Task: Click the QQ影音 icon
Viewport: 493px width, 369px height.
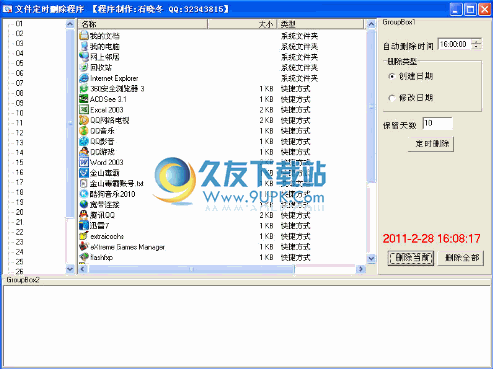Action: [84, 141]
